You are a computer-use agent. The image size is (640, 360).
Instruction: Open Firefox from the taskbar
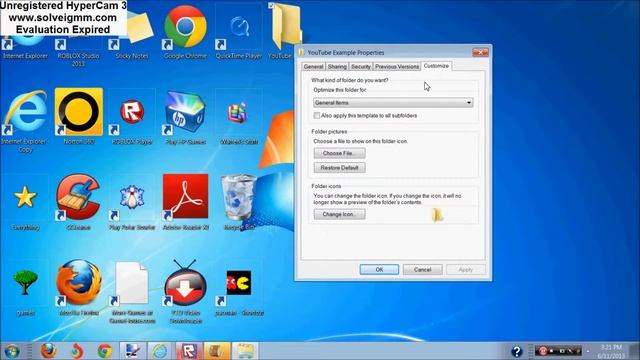pos(49,351)
